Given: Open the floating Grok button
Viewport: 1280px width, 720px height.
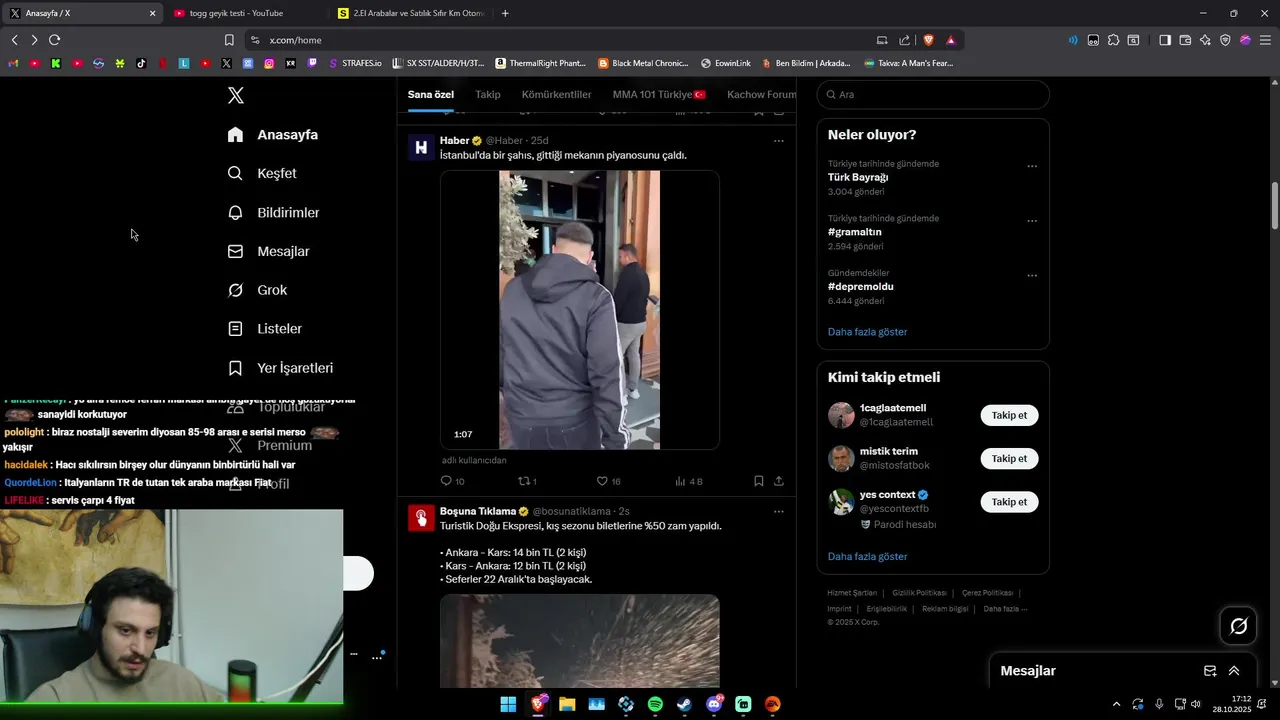Looking at the screenshot, I should pyautogui.click(x=1238, y=626).
